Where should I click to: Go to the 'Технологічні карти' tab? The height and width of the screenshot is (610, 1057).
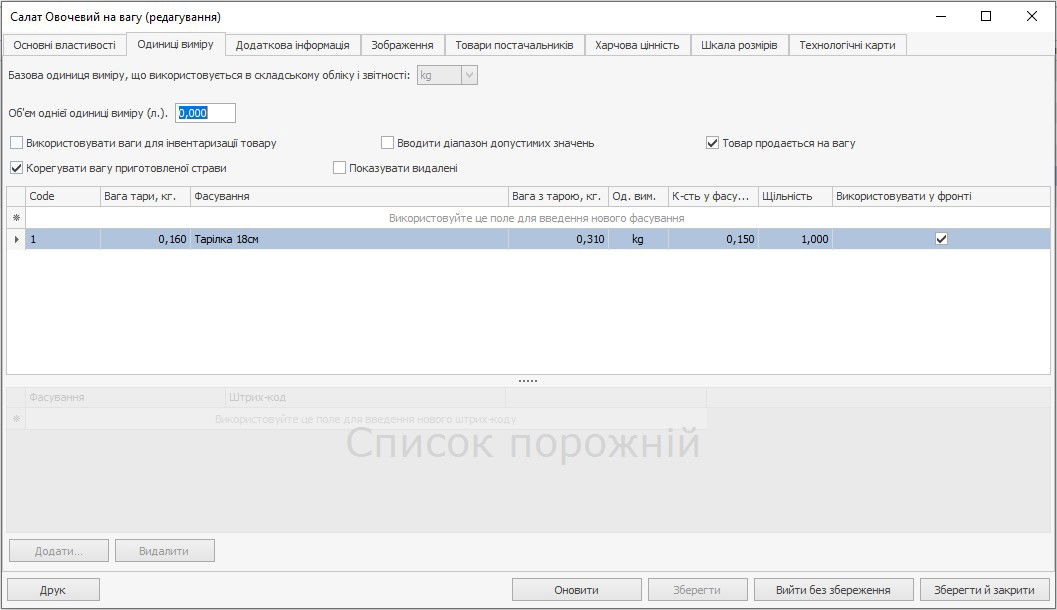tap(847, 45)
